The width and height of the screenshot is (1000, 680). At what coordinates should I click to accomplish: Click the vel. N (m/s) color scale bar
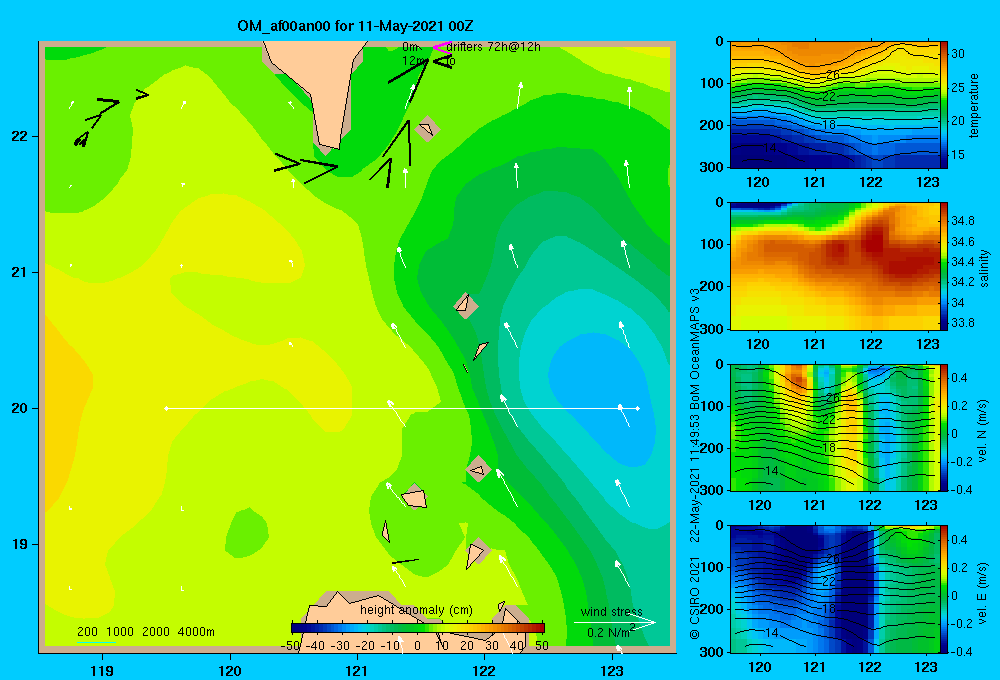point(944,427)
